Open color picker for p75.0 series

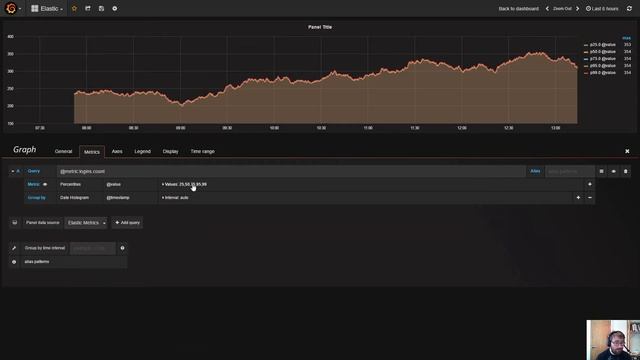coord(586,59)
